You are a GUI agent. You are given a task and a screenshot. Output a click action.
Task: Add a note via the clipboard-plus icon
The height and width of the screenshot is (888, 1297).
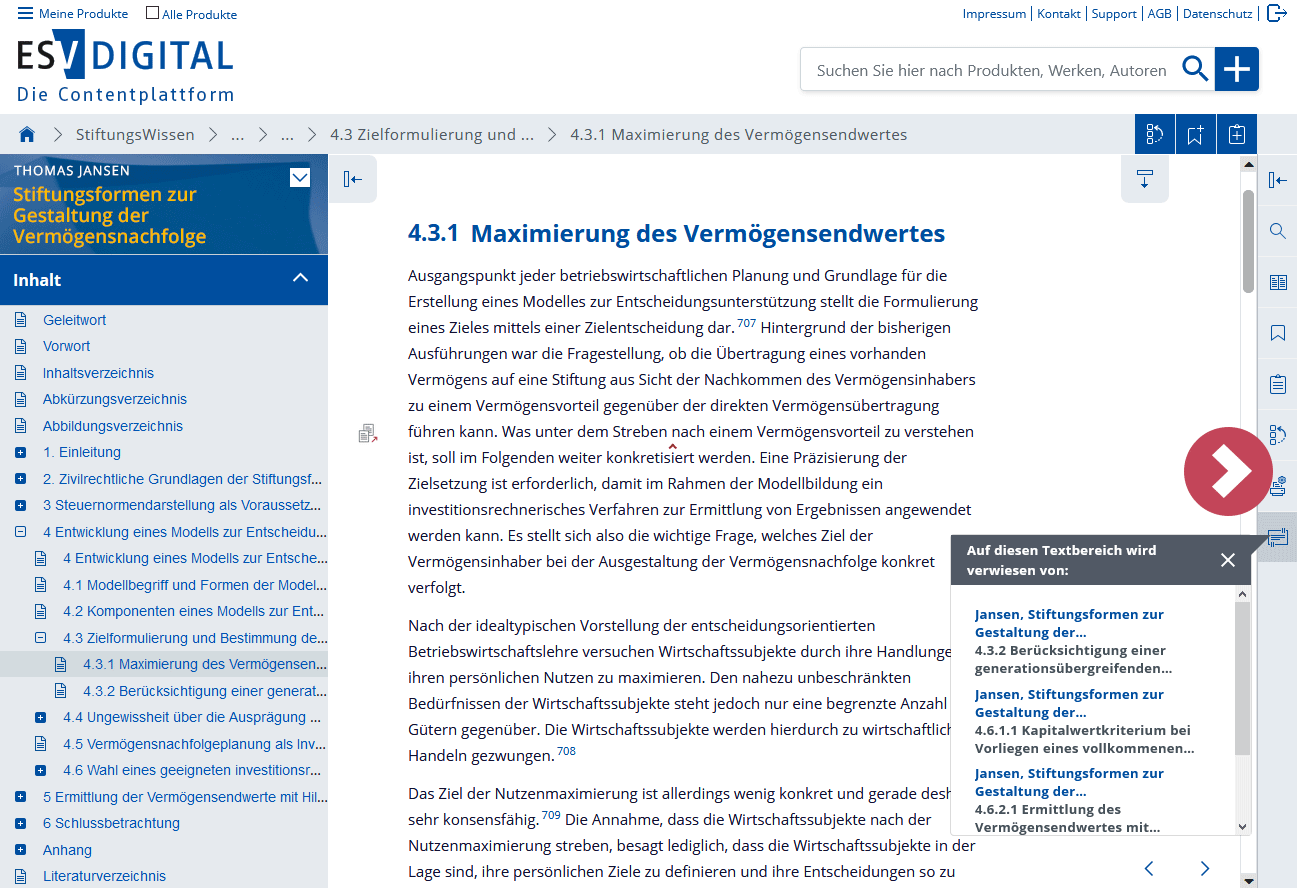1237,134
